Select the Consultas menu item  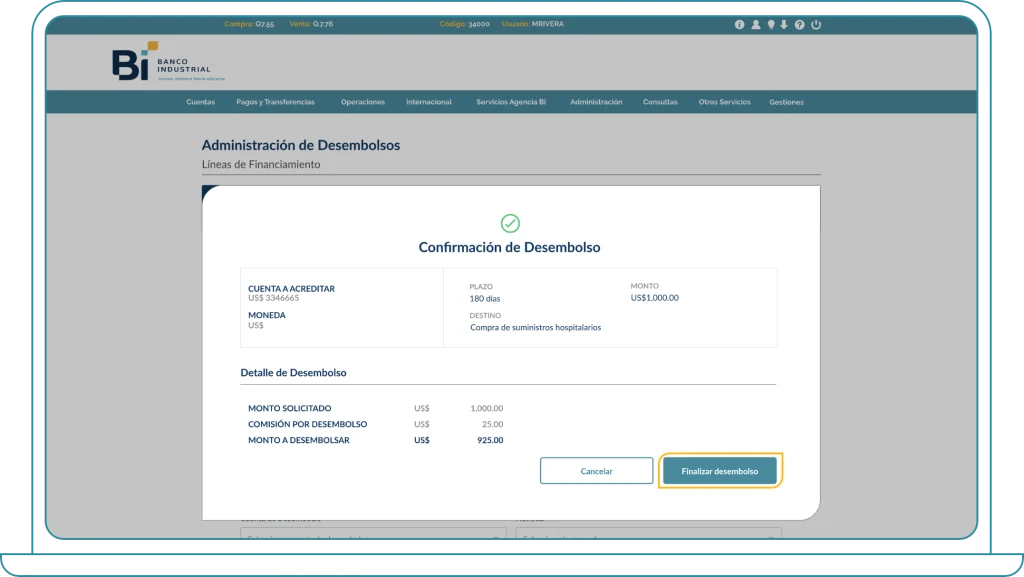point(660,102)
